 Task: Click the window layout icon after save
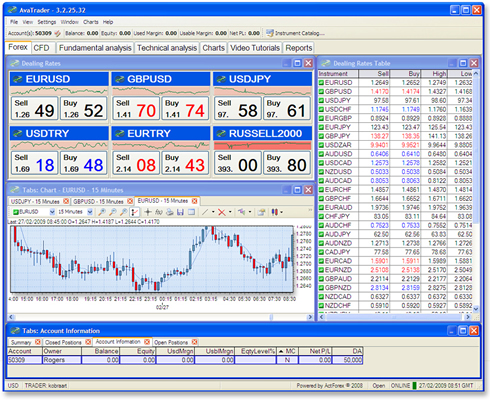[x=191, y=212]
